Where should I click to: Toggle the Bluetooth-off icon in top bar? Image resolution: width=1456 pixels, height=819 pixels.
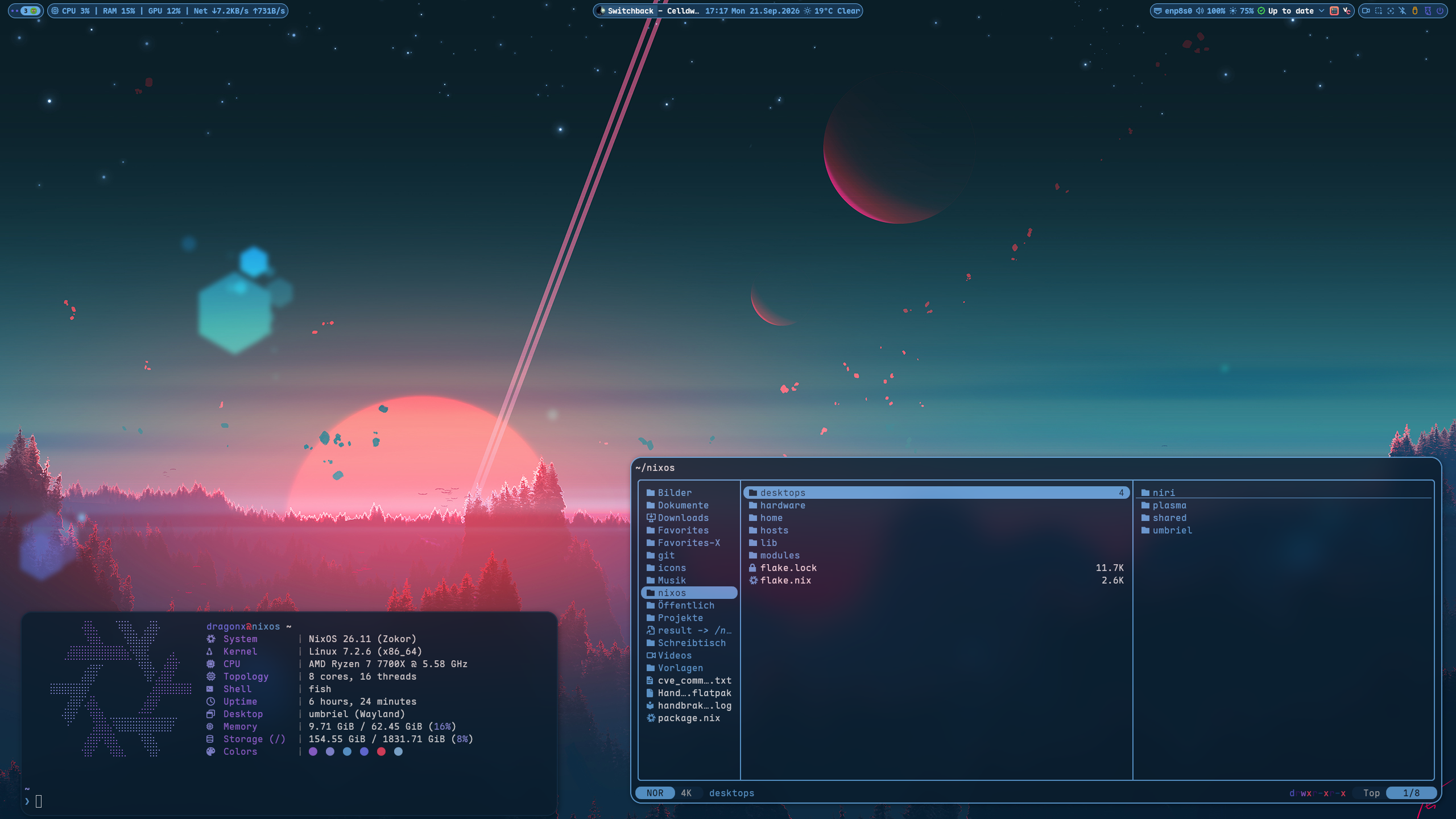(x=1403, y=11)
